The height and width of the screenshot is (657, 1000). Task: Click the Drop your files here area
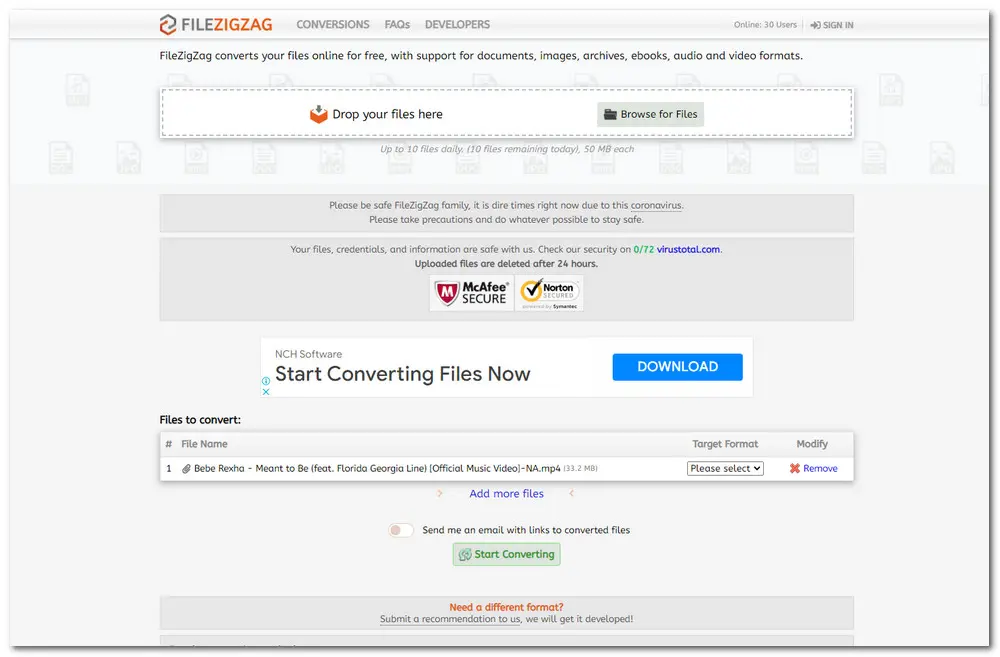(506, 113)
